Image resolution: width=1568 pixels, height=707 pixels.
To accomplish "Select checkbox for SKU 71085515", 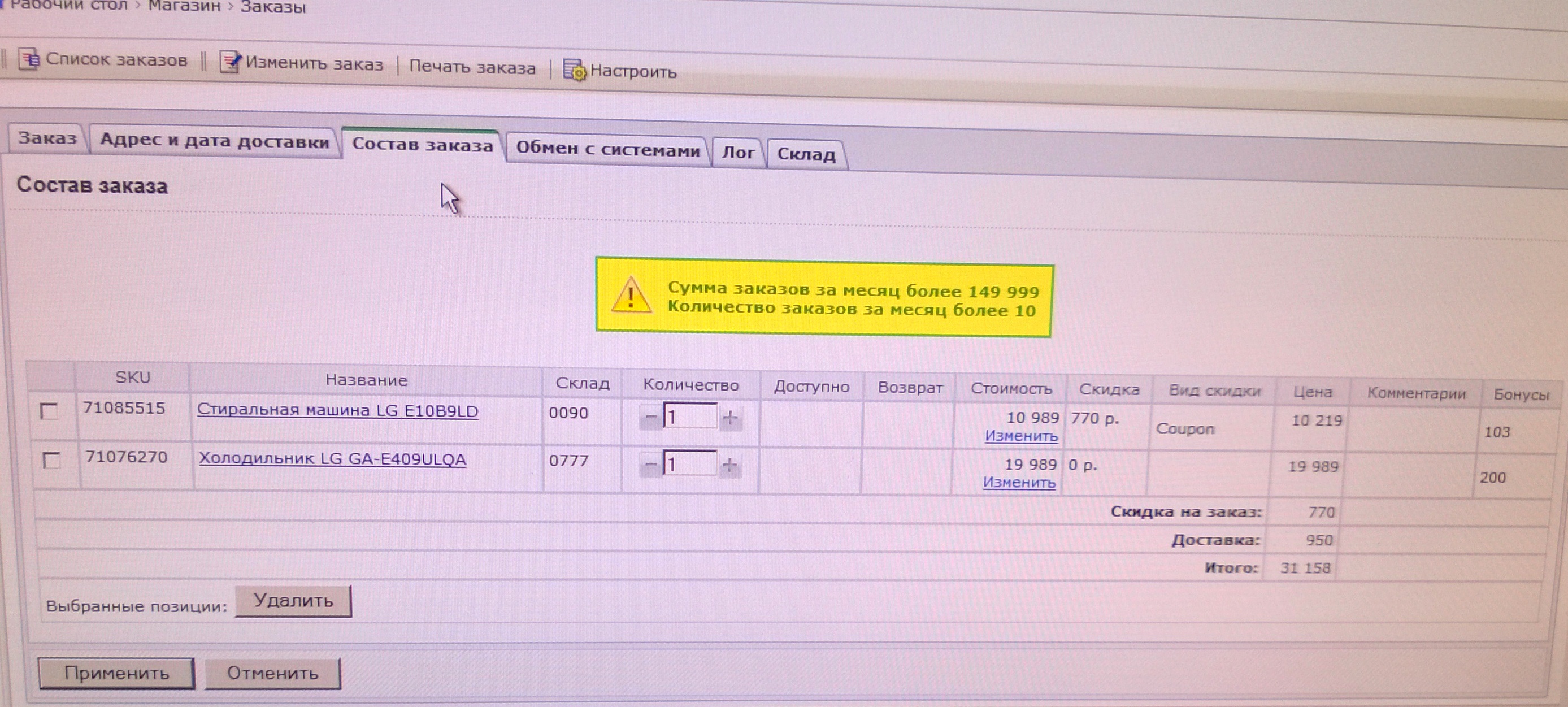I will [49, 411].
